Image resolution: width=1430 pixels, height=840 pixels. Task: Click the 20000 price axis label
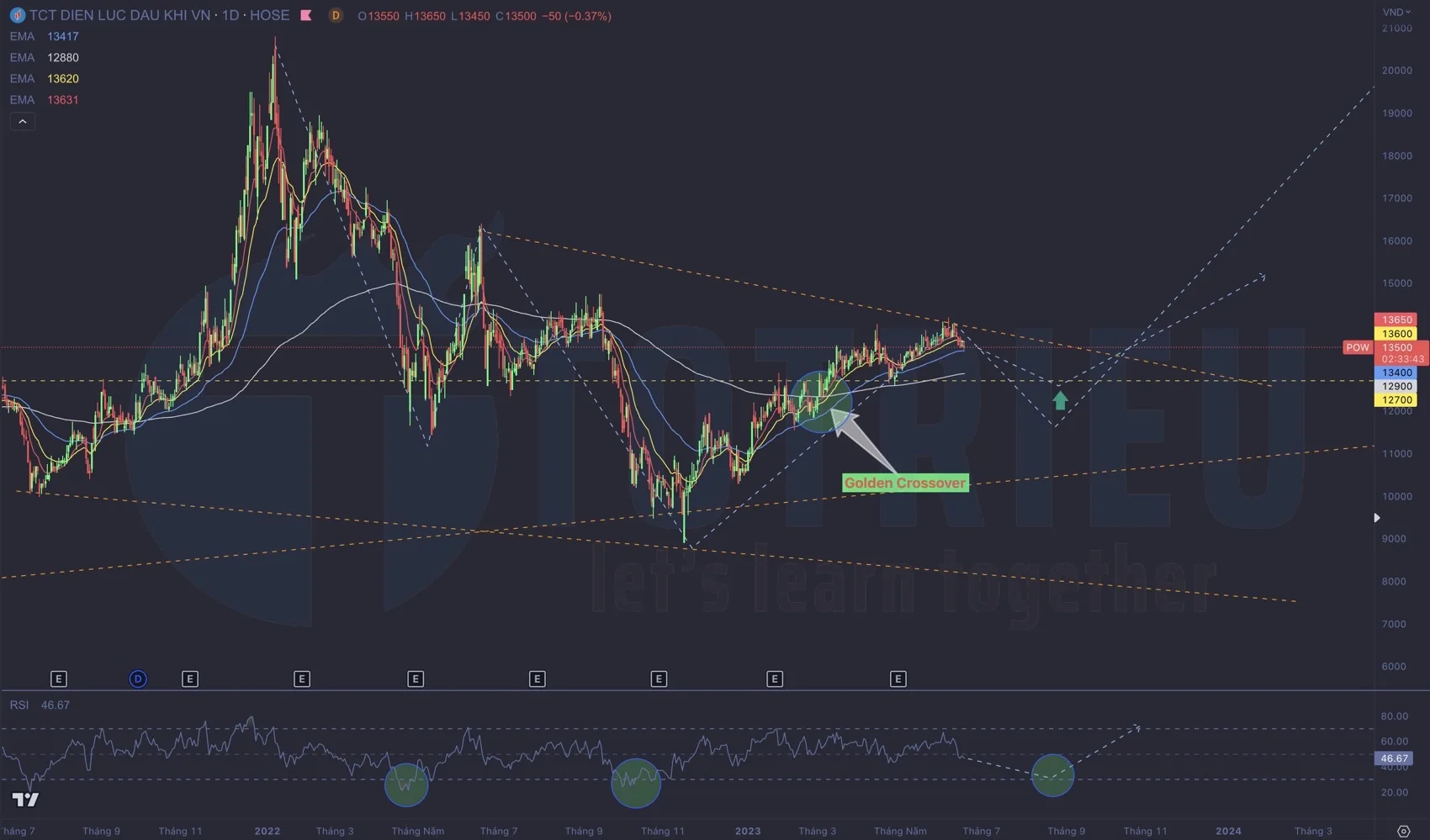pyautogui.click(x=1397, y=71)
